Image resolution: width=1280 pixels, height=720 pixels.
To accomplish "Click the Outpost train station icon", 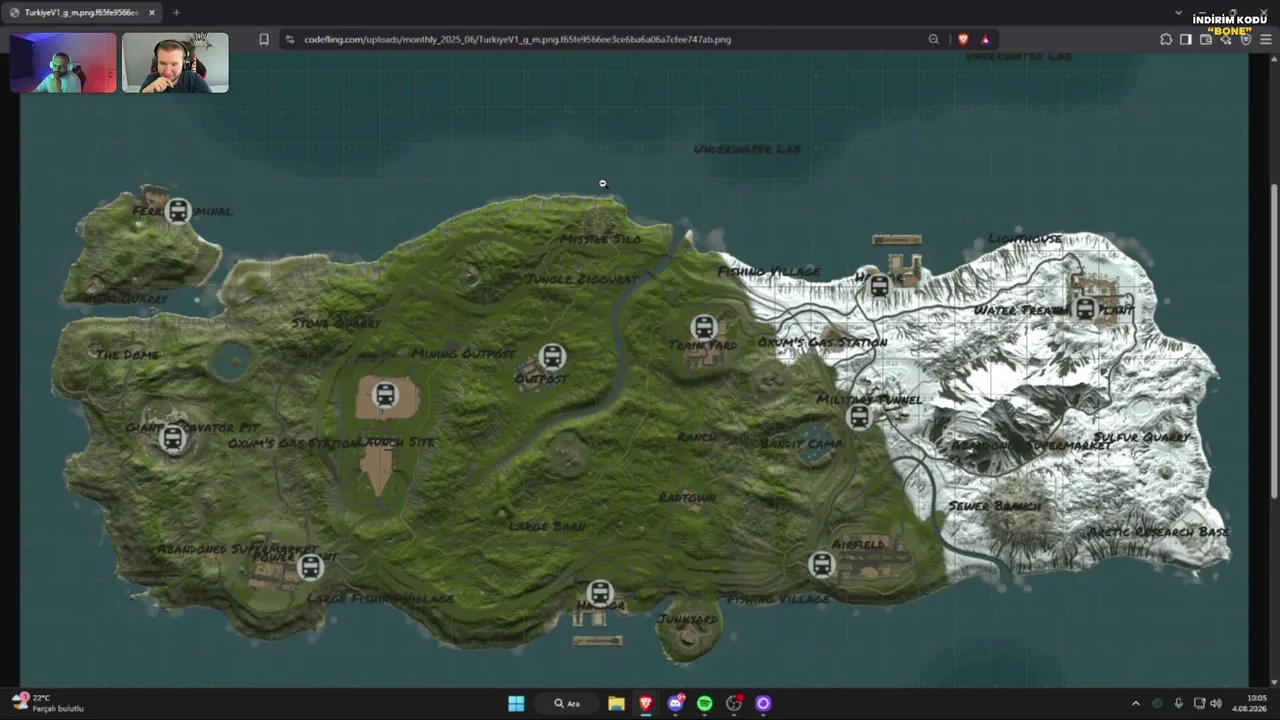I will click(x=552, y=356).
